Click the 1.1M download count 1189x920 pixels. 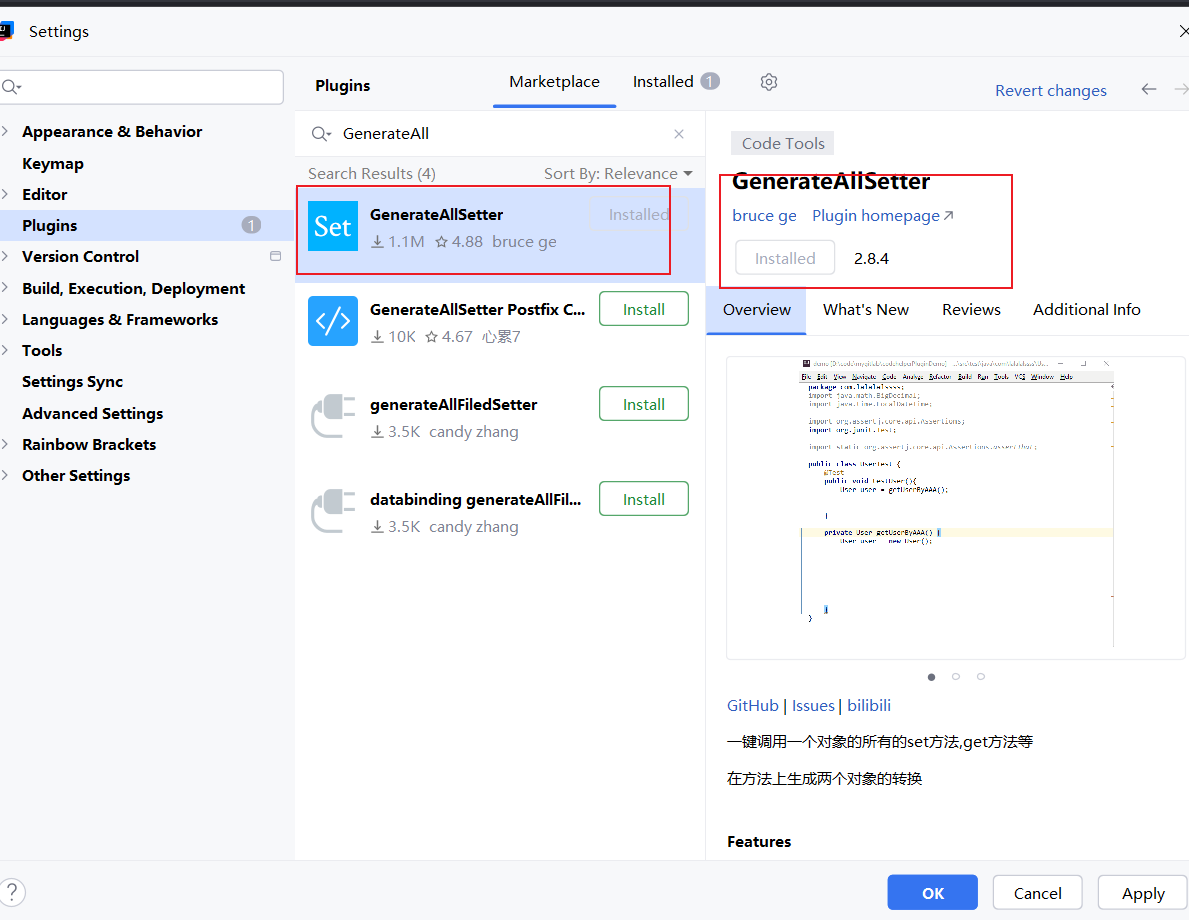(397, 242)
